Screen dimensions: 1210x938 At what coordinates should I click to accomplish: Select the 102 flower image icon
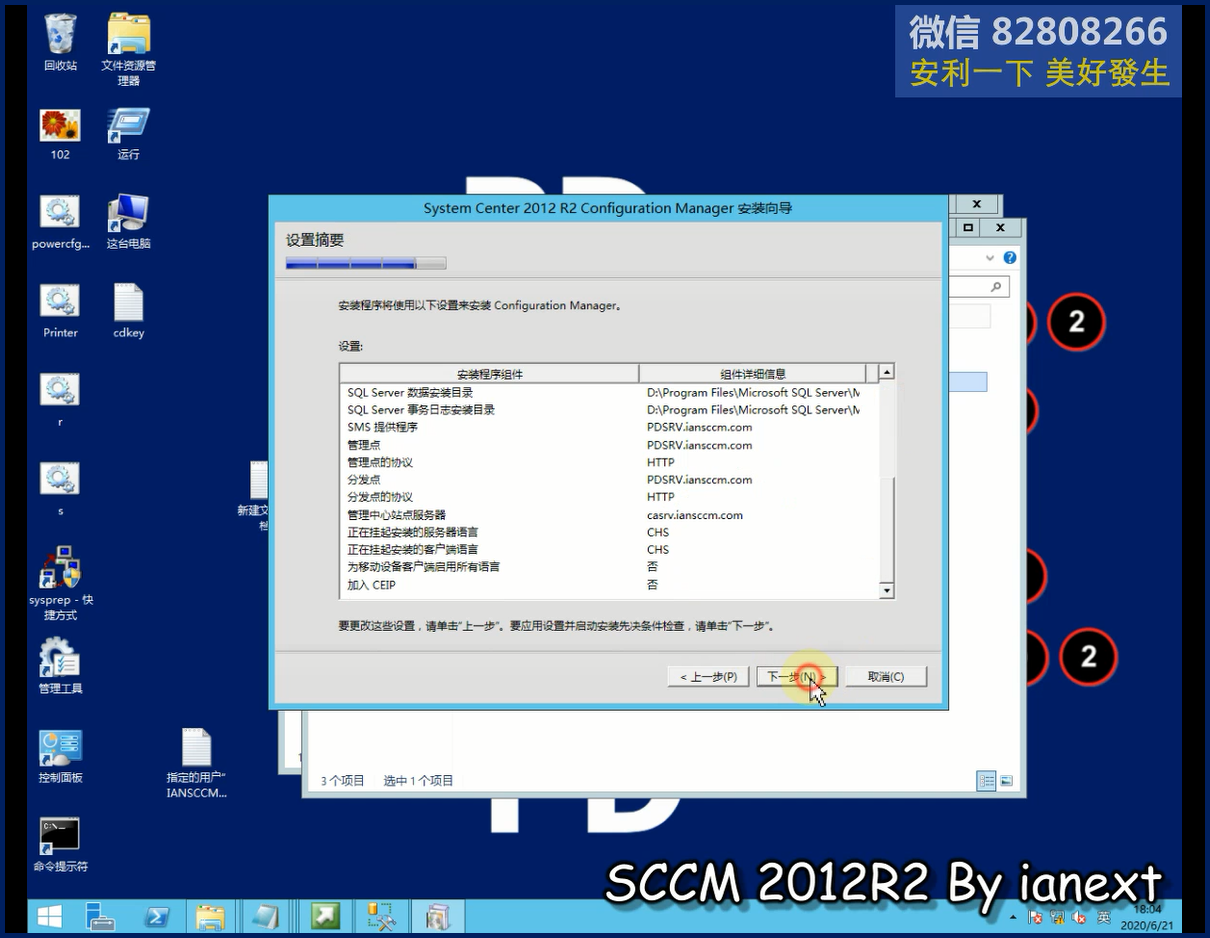(60, 134)
